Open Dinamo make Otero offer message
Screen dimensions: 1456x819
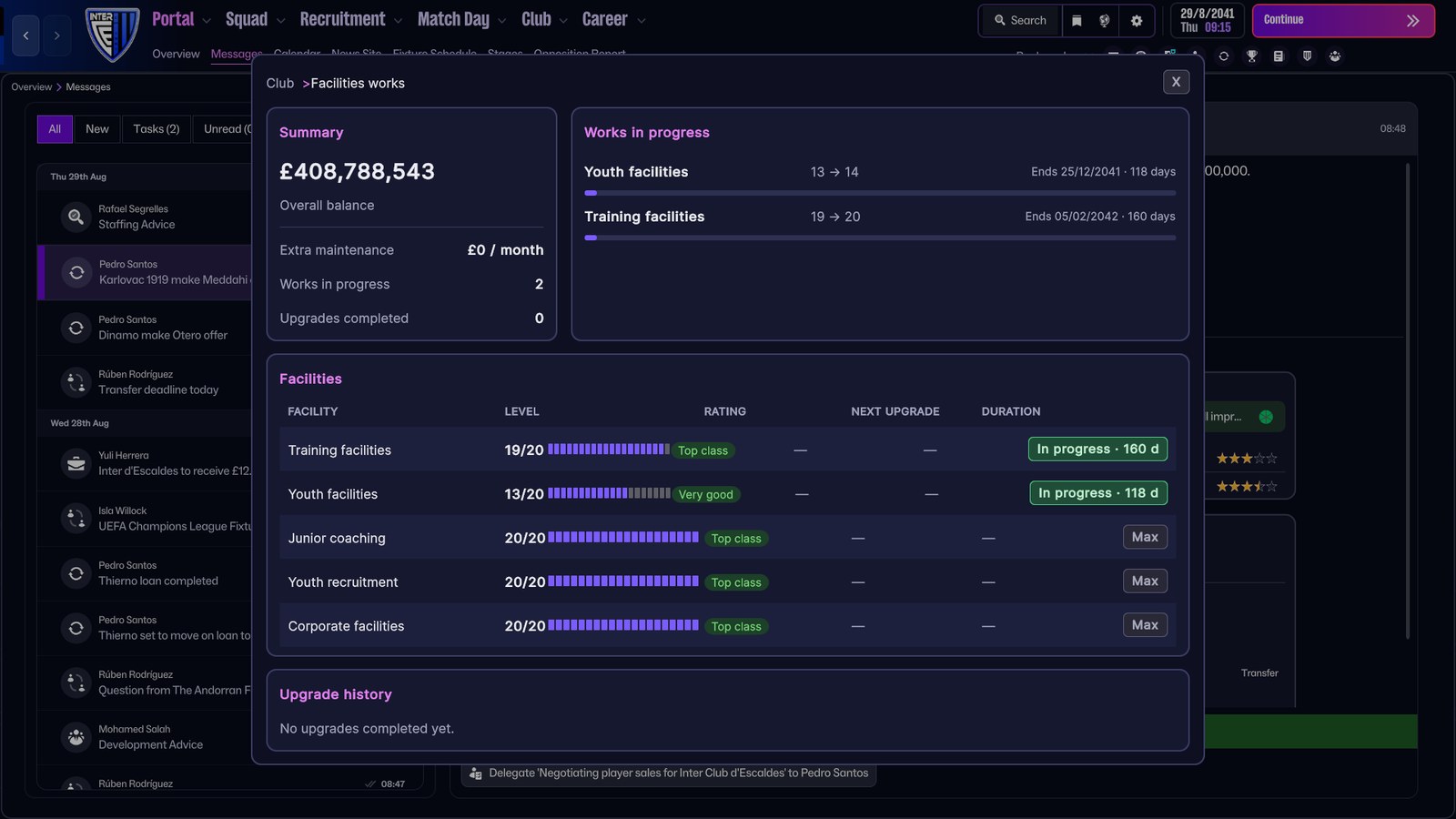146,328
